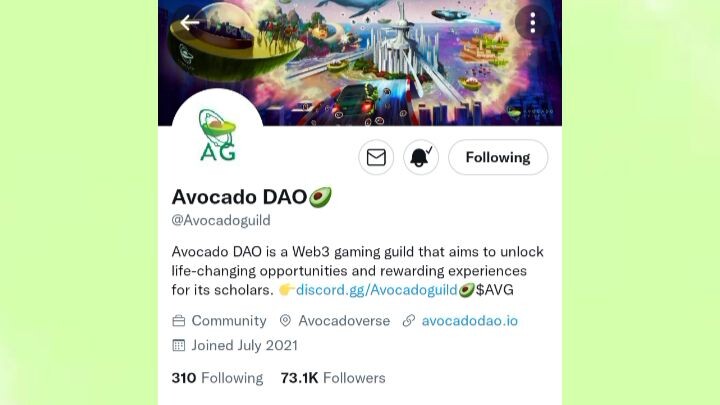
Task: Open the three-dot overflow menu
Action: click(533, 22)
